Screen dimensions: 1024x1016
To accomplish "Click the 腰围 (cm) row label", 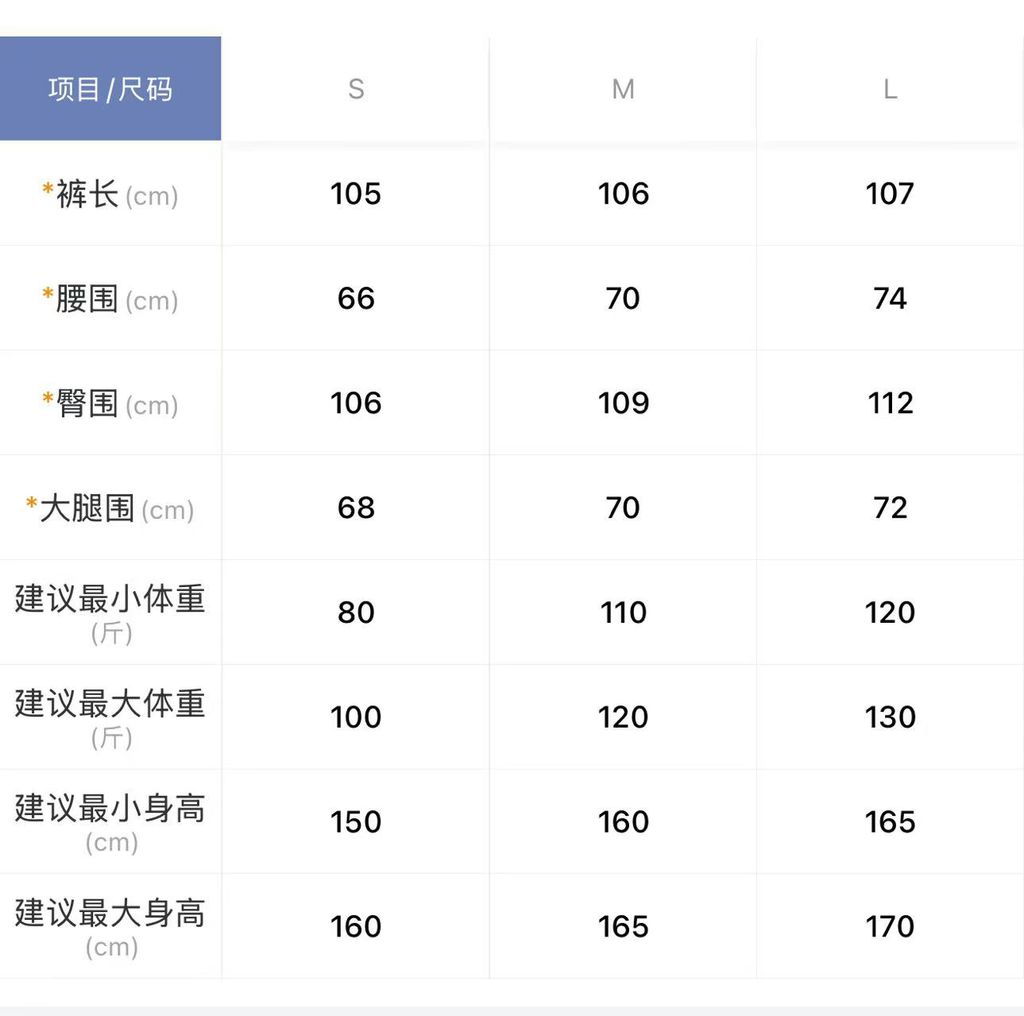I will [x=110, y=299].
